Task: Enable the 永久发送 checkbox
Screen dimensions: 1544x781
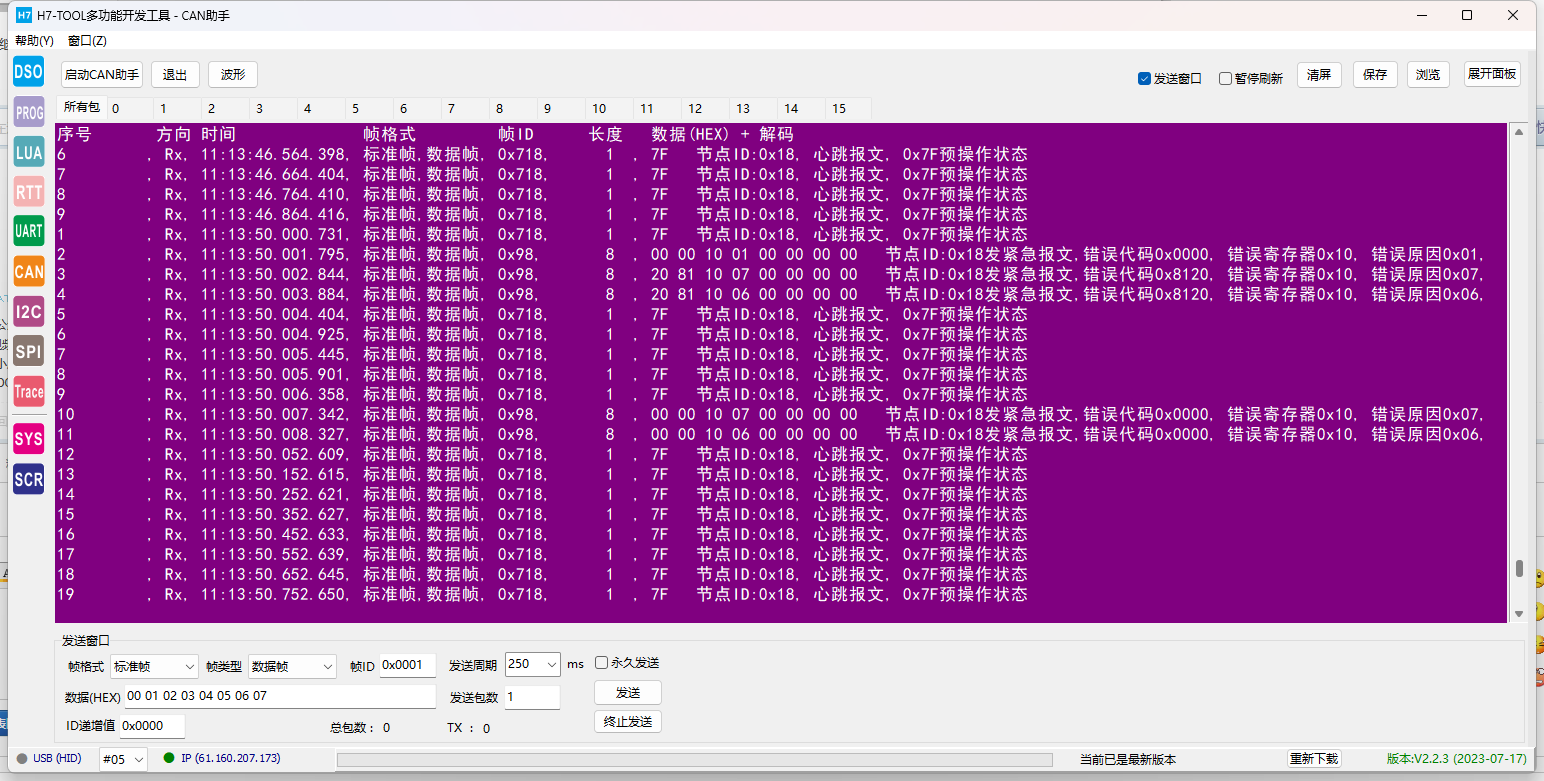Action: pos(601,662)
